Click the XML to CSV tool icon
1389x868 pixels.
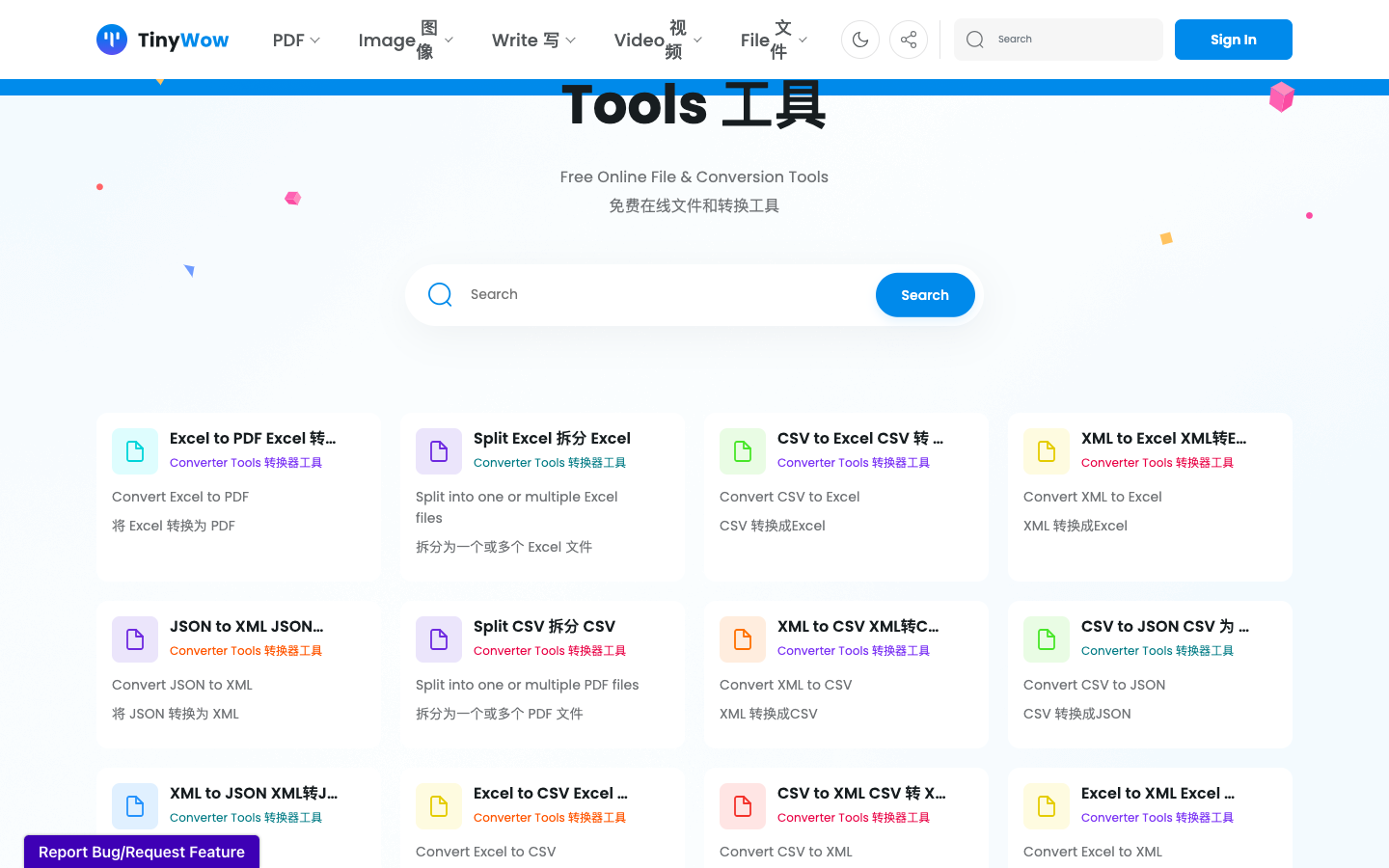coord(743,638)
